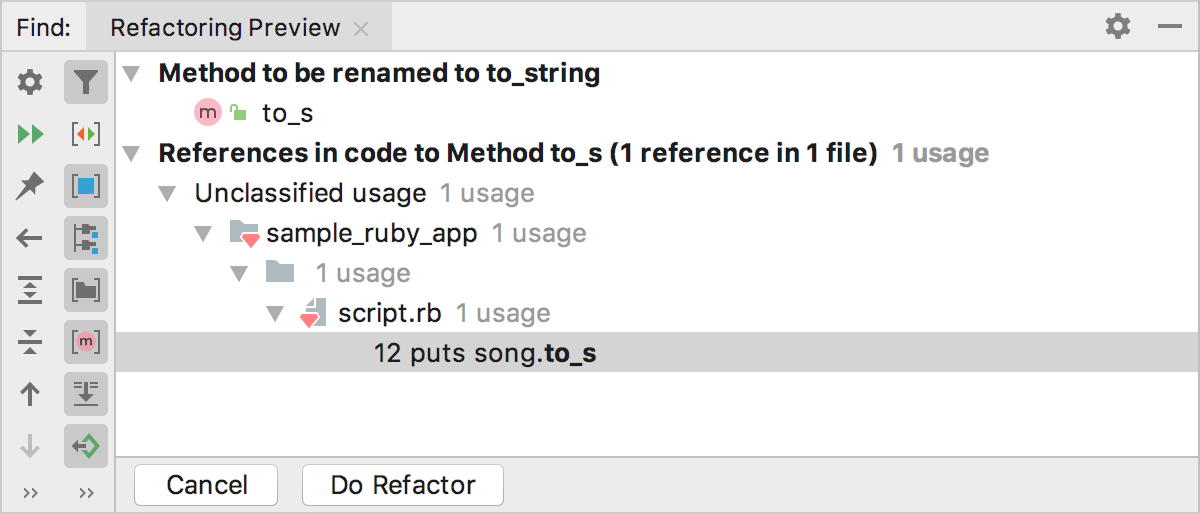Toggle the filter funnel button
The height and width of the screenshot is (514, 1200).
point(86,82)
